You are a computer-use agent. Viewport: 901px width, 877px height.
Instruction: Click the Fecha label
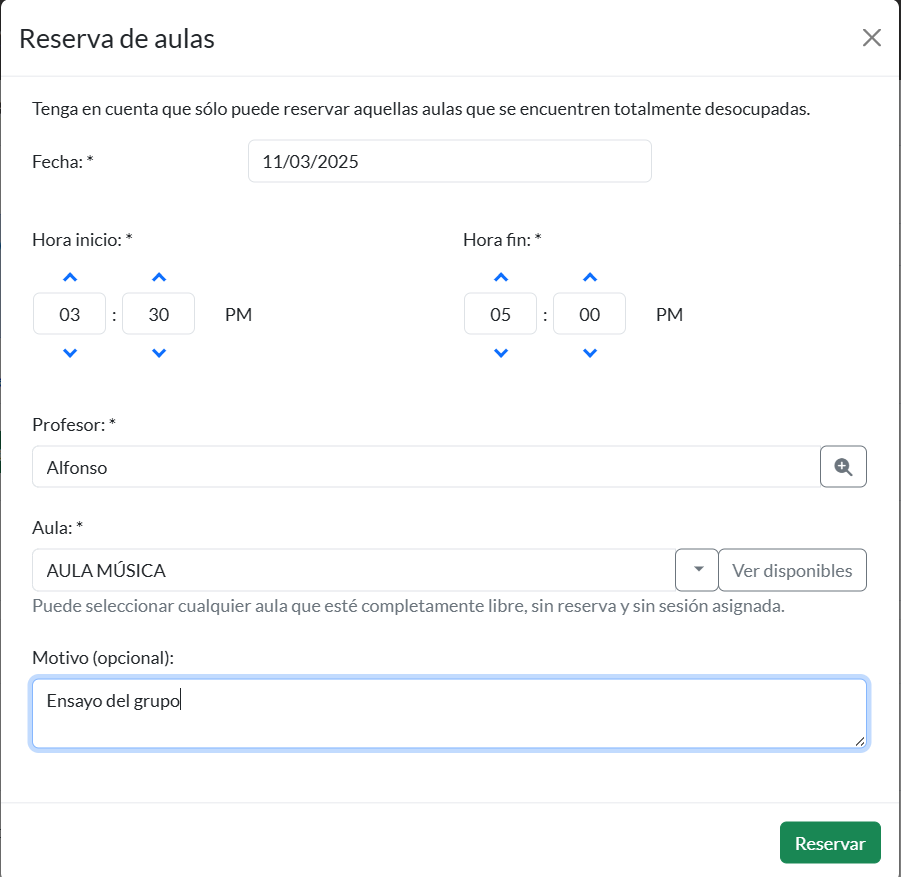click(x=63, y=161)
